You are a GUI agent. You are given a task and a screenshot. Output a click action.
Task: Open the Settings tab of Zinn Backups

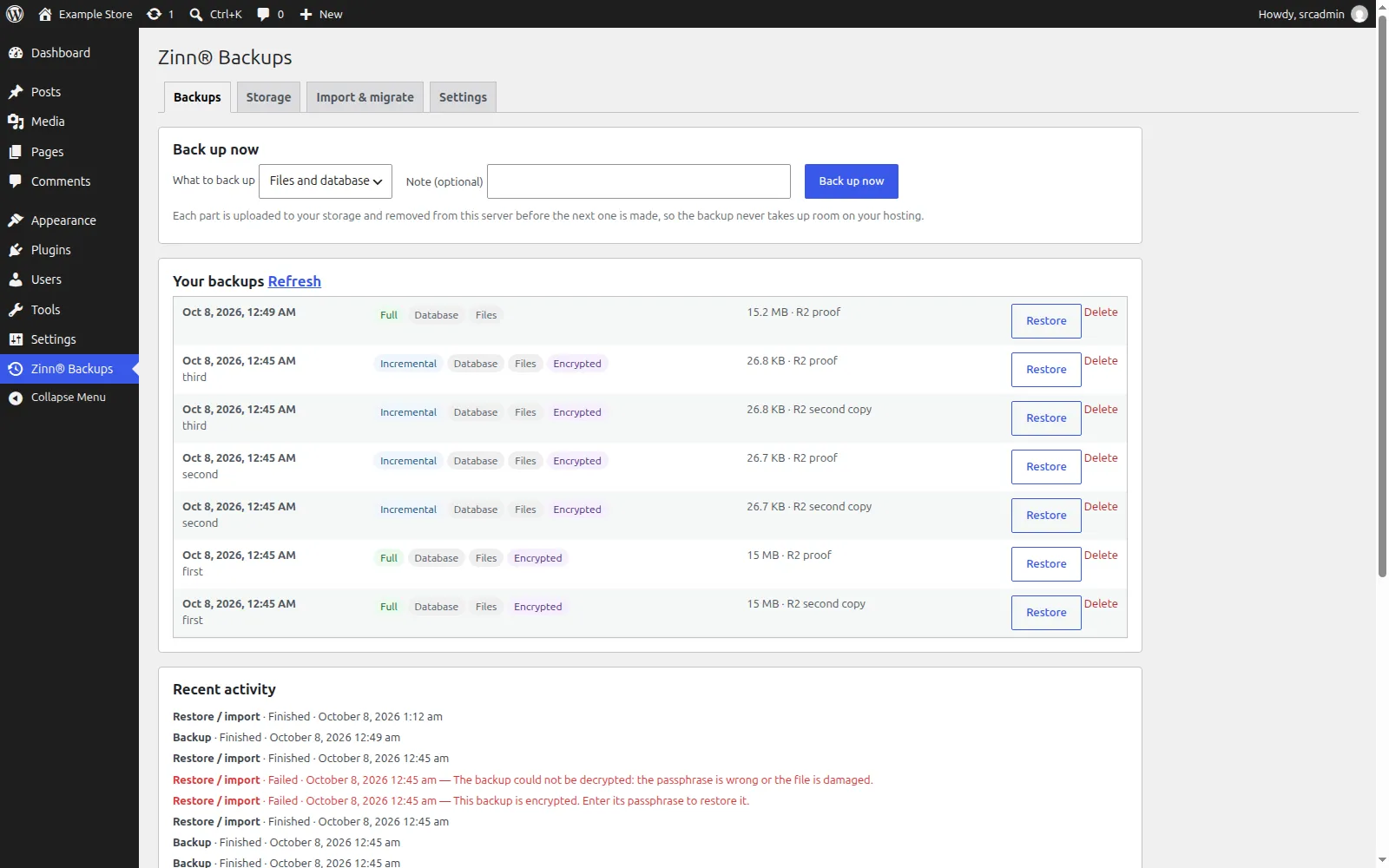click(x=463, y=97)
